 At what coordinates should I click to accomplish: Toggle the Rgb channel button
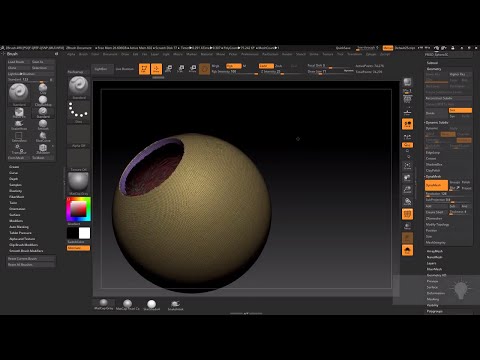(x=234, y=66)
